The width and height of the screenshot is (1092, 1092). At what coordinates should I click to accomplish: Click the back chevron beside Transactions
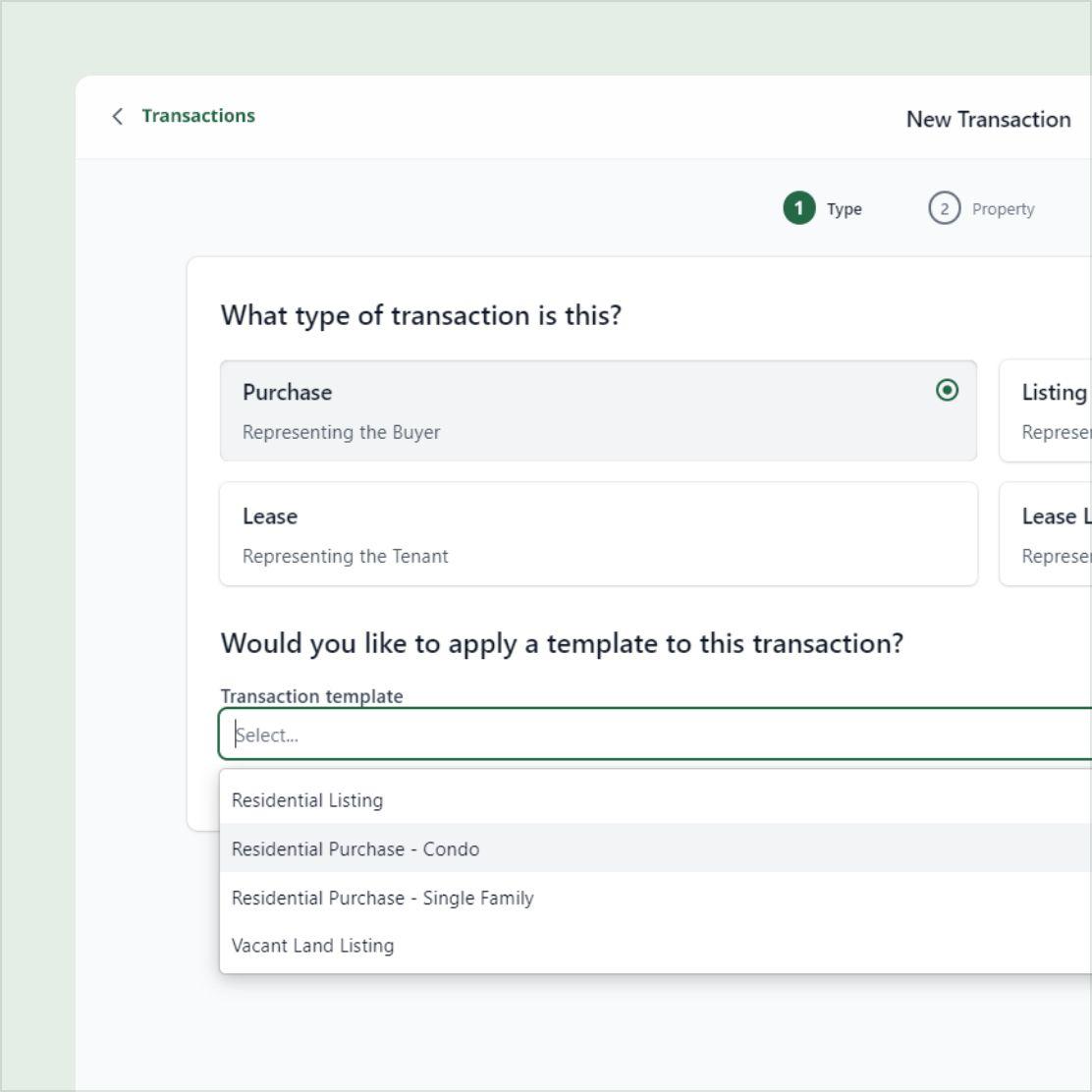[x=118, y=116]
